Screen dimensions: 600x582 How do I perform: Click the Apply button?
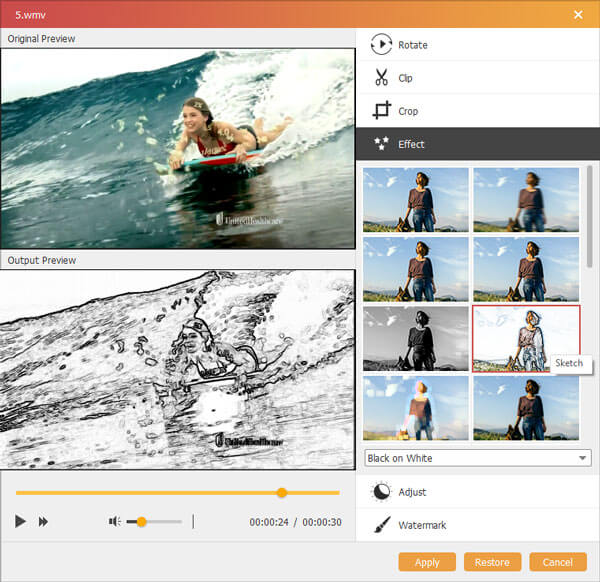coord(427,562)
